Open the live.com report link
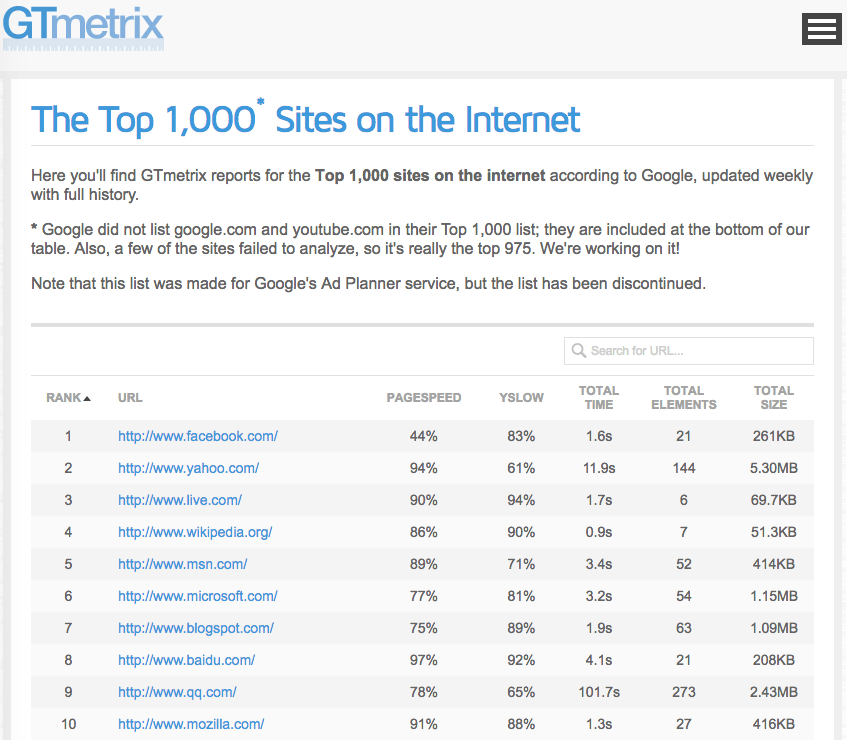This screenshot has width=847, height=740. [180, 500]
